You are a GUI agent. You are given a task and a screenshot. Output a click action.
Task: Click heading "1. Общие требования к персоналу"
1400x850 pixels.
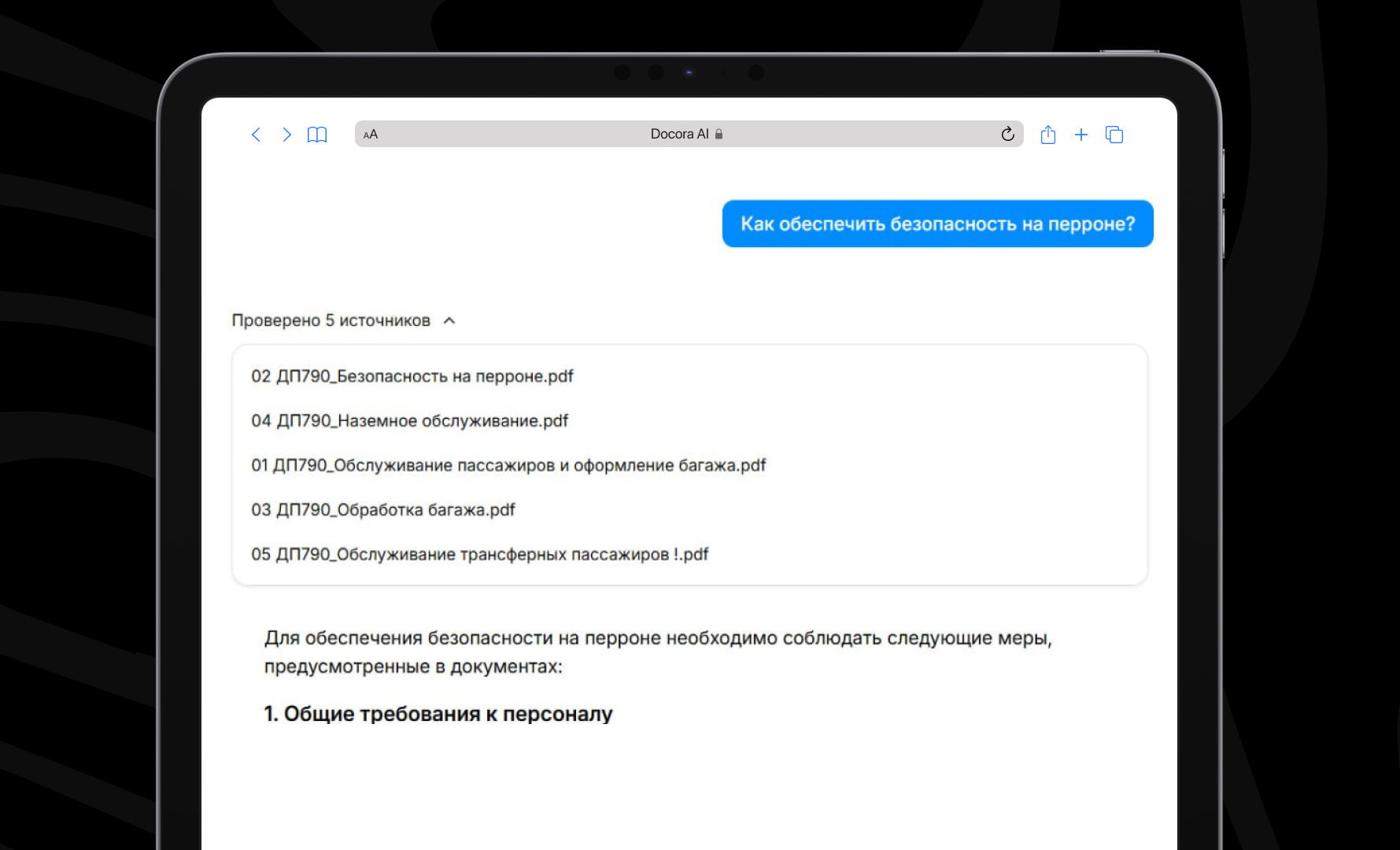click(x=438, y=714)
